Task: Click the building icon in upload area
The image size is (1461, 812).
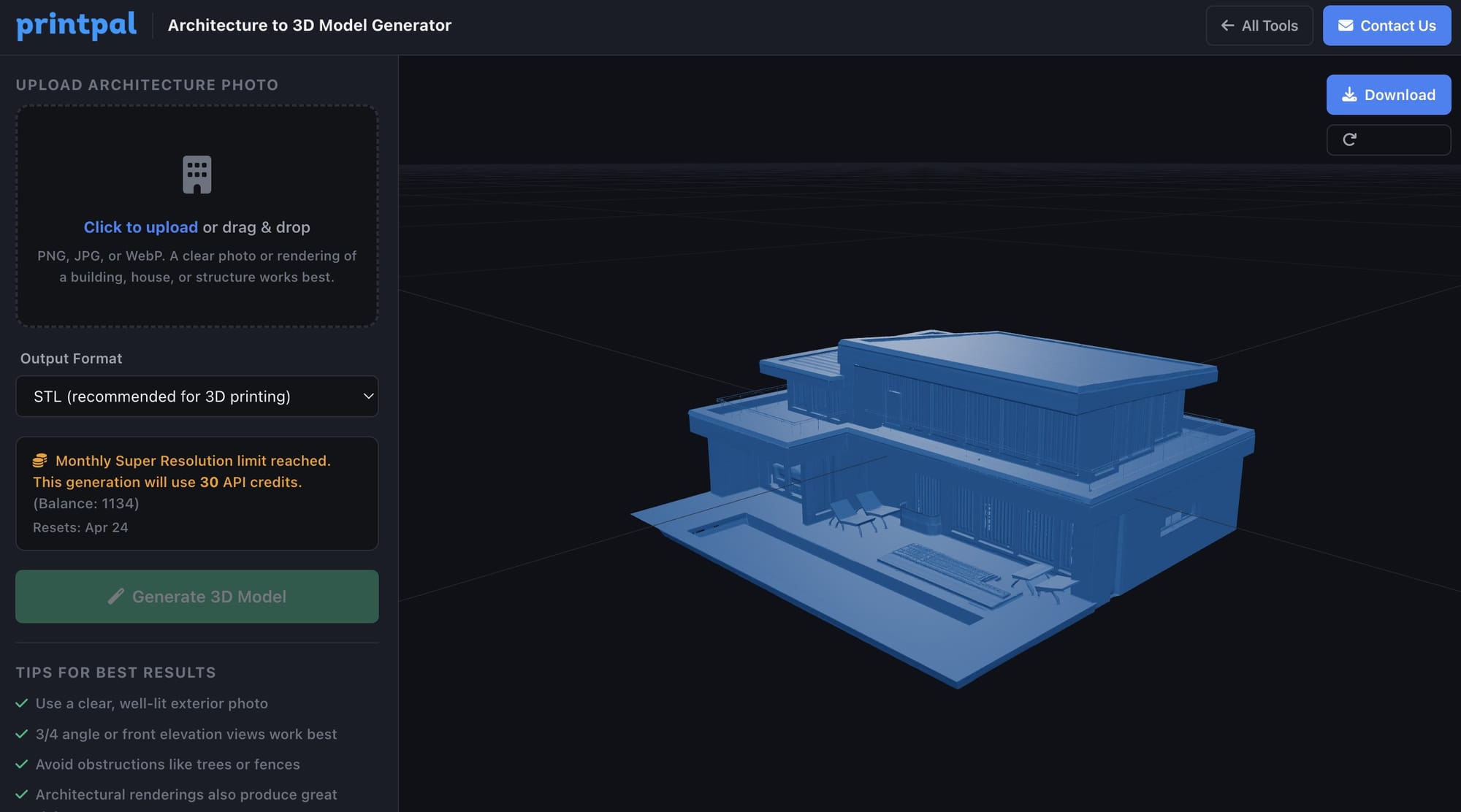Action: click(197, 175)
